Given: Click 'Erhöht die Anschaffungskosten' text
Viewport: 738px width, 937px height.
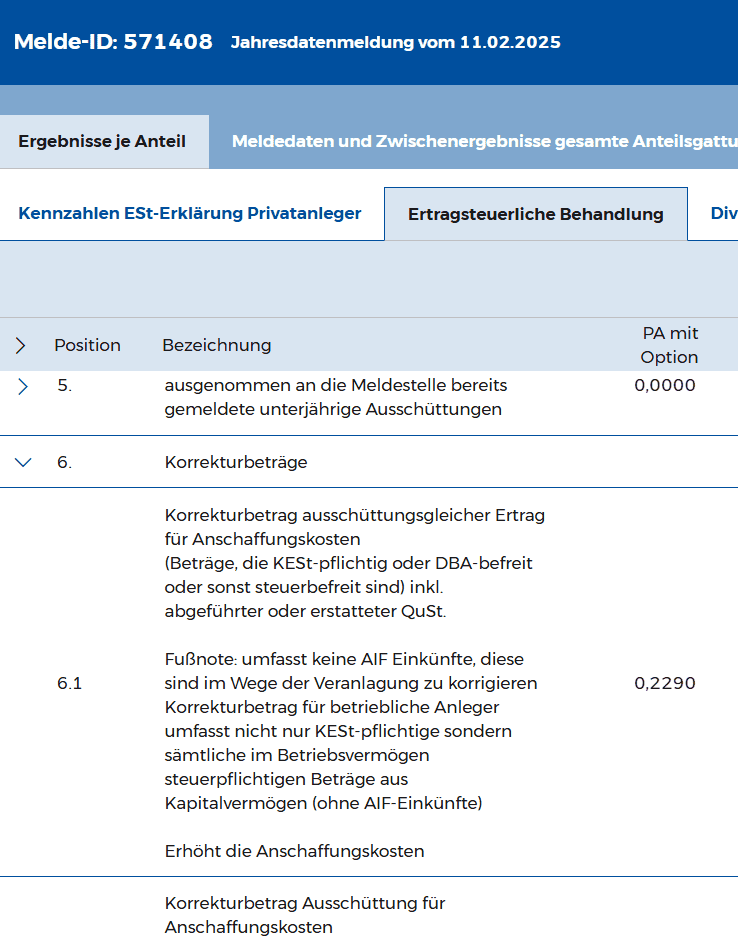Looking at the screenshot, I should click(295, 851).
